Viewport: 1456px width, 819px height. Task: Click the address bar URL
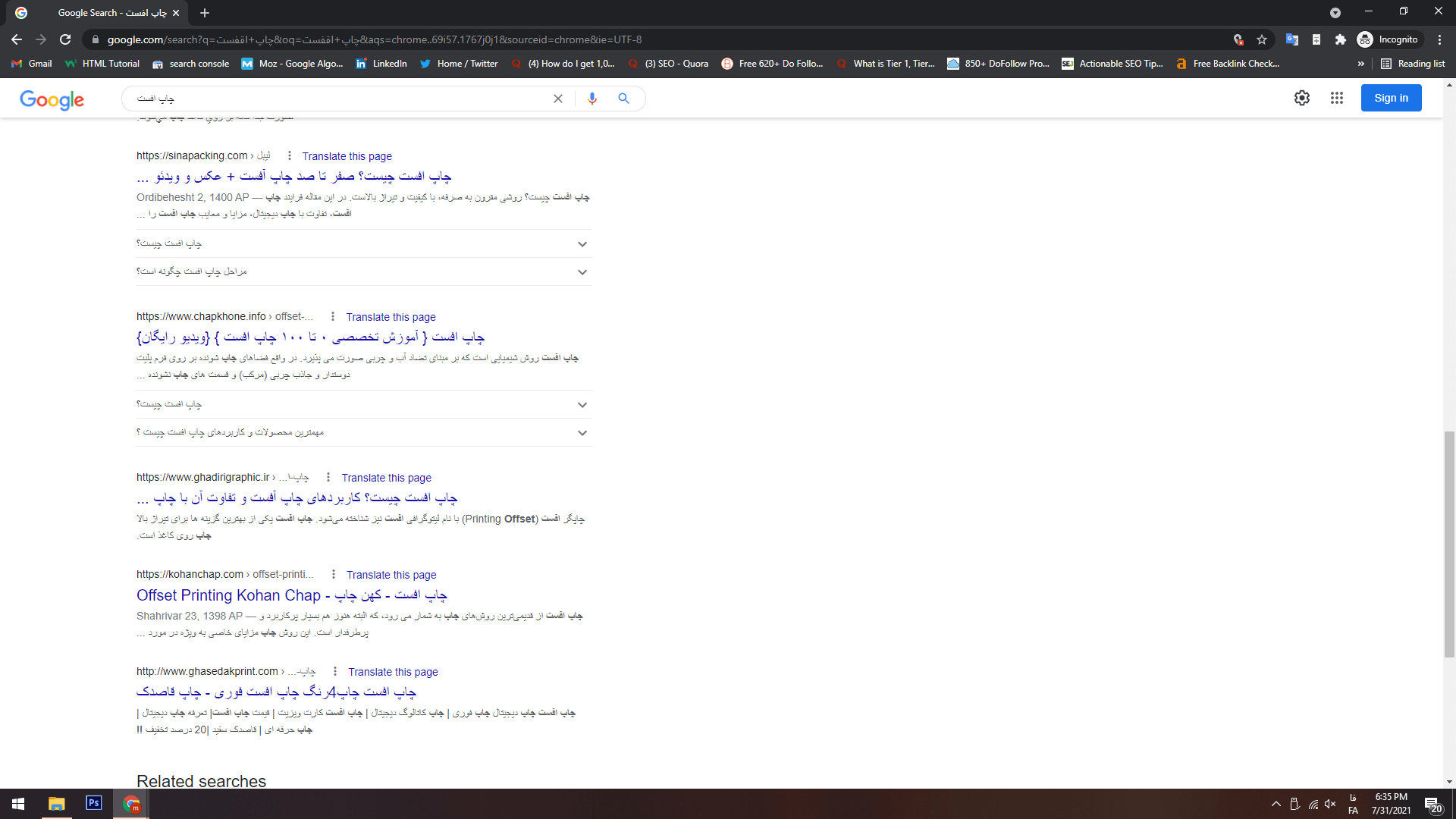point(374,39)
